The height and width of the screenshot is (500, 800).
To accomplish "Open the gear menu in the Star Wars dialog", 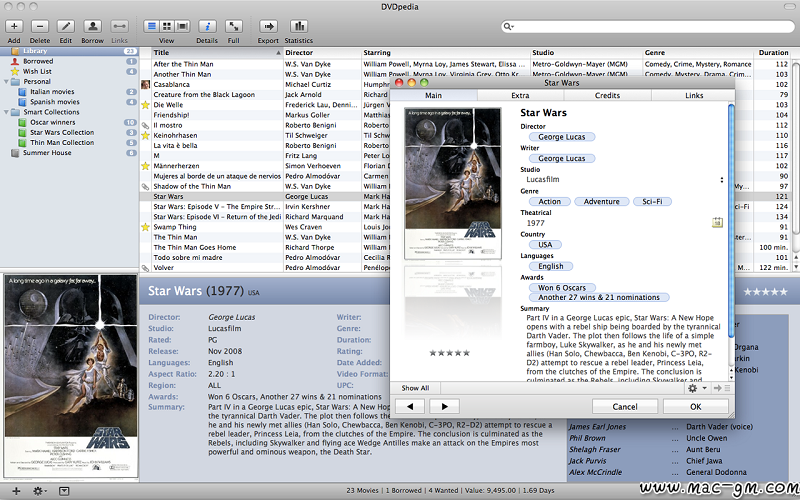I will (x=696, y=388).
